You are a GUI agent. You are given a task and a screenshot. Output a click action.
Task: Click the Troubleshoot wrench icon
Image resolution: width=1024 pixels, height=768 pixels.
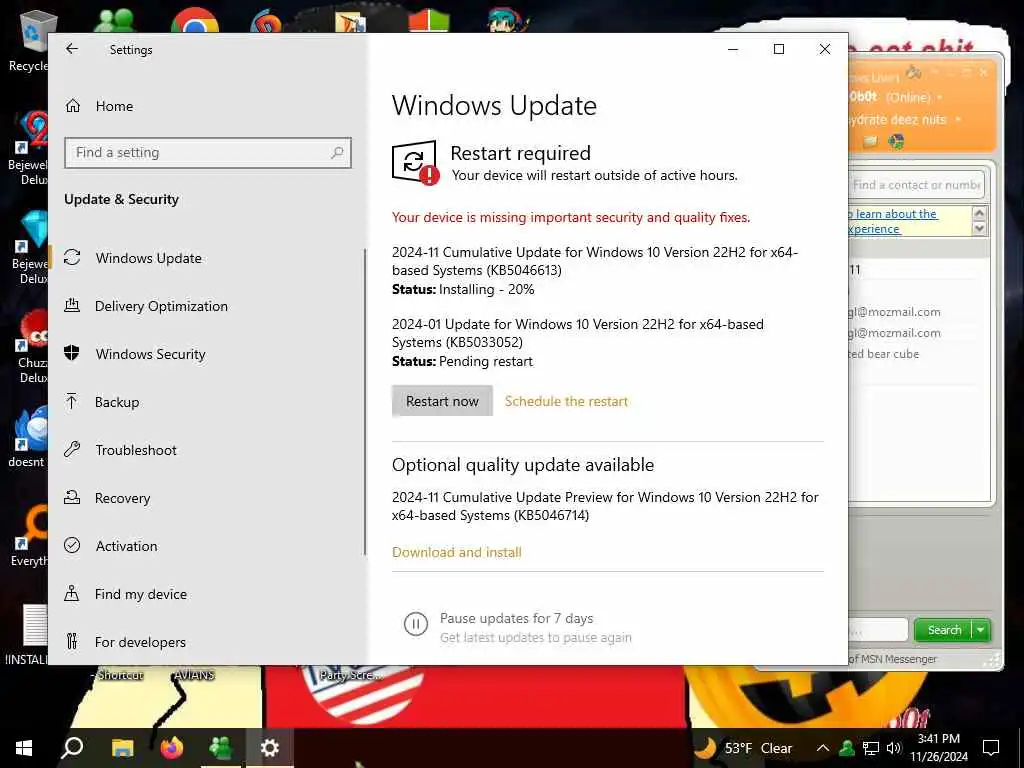pos(72,449)
